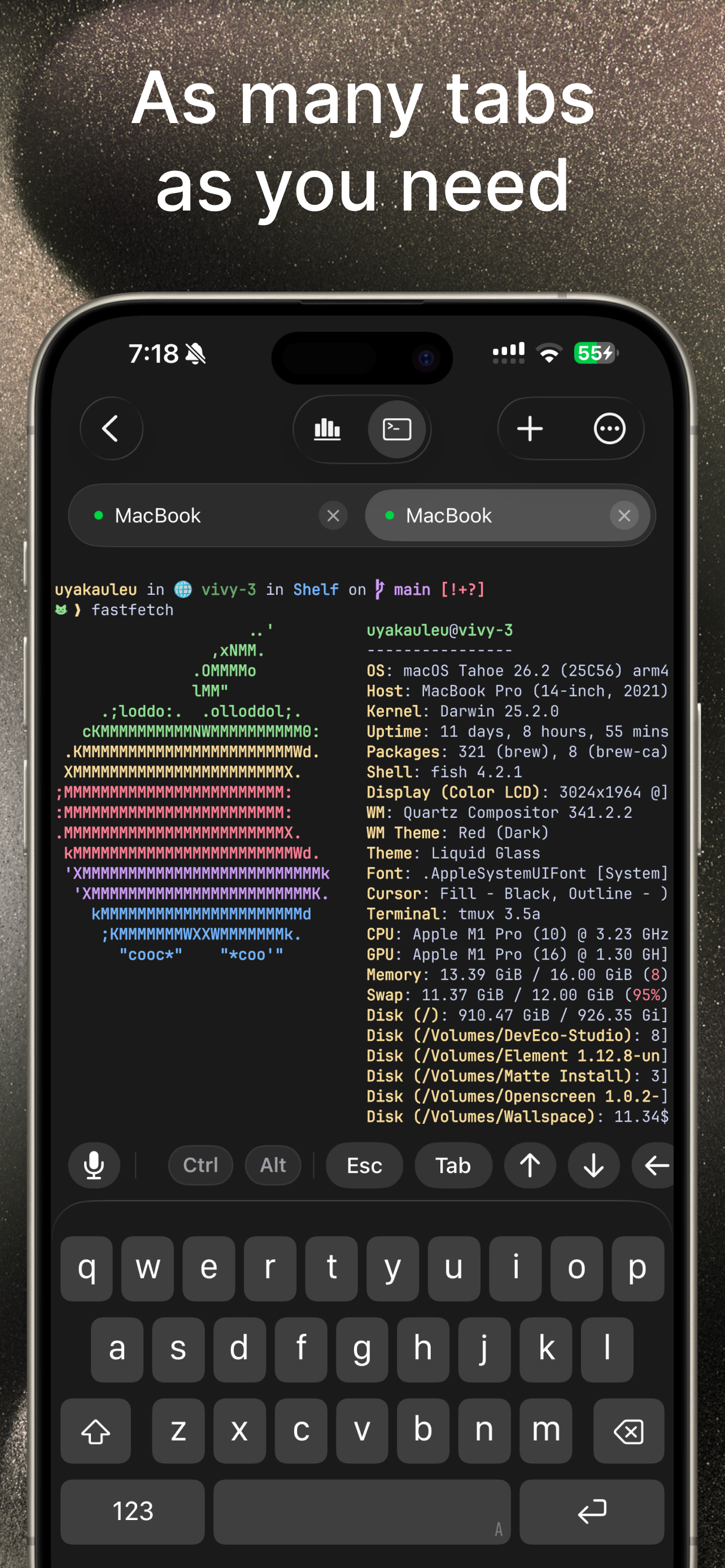Tap the backspace delete key

pyautogui.click(x=628, y=1430)
